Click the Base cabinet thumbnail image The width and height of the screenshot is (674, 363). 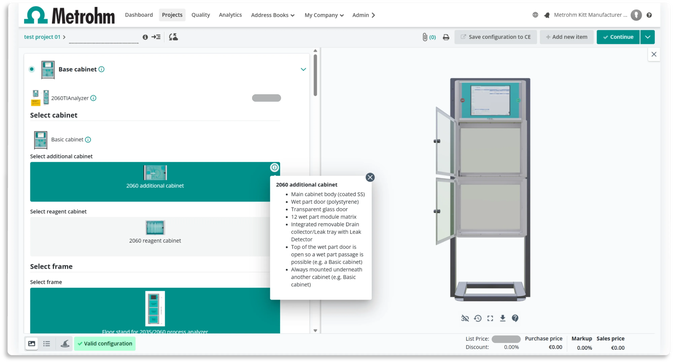[48, 70]
